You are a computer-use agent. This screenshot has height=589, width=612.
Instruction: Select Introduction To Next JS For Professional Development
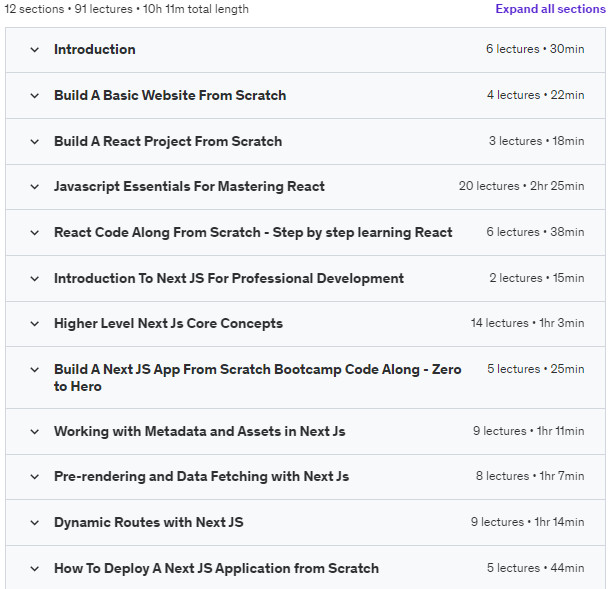pyautogui.click(x=229, y=278)
